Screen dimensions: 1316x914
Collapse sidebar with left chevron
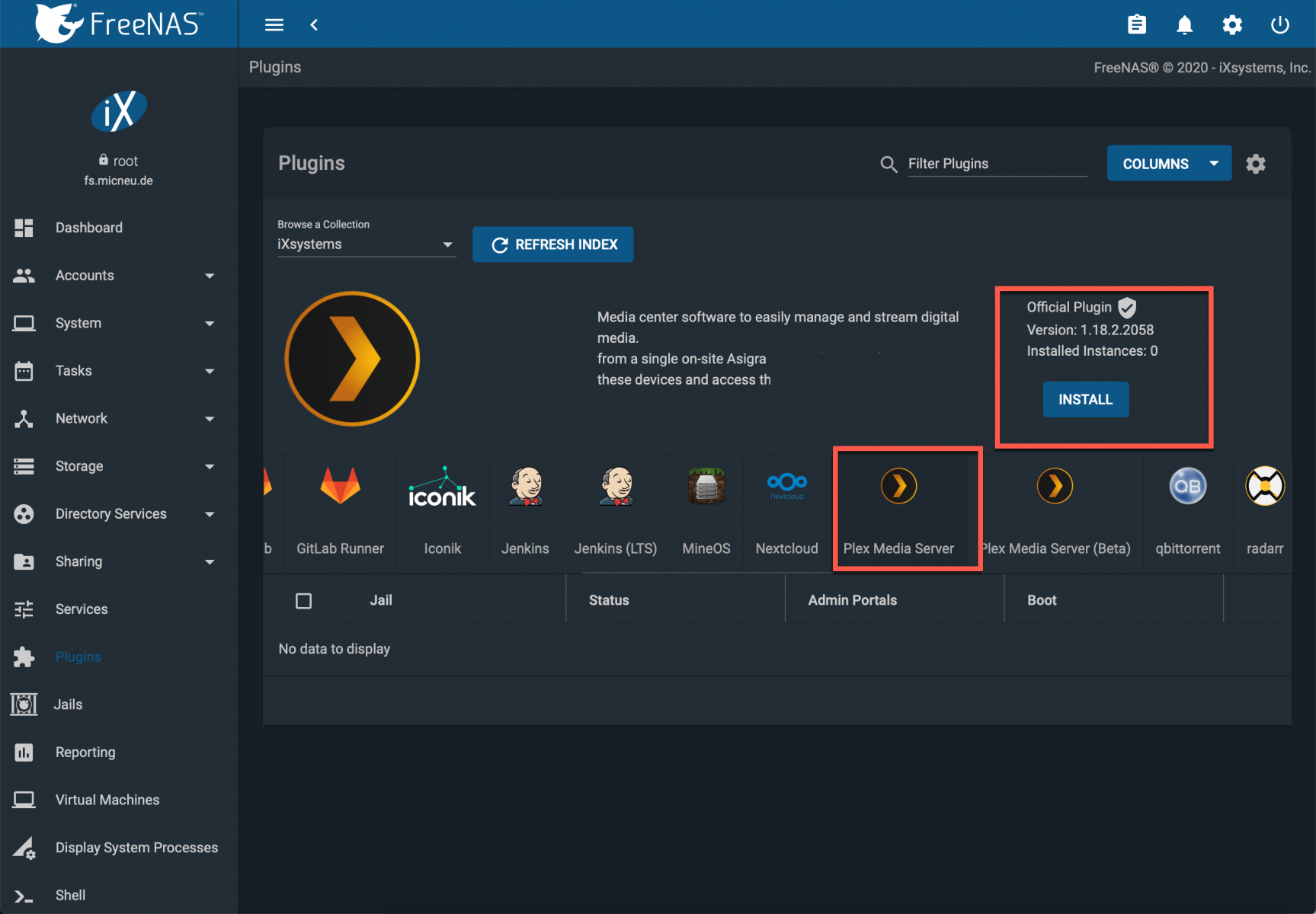(x=314, y=25)
